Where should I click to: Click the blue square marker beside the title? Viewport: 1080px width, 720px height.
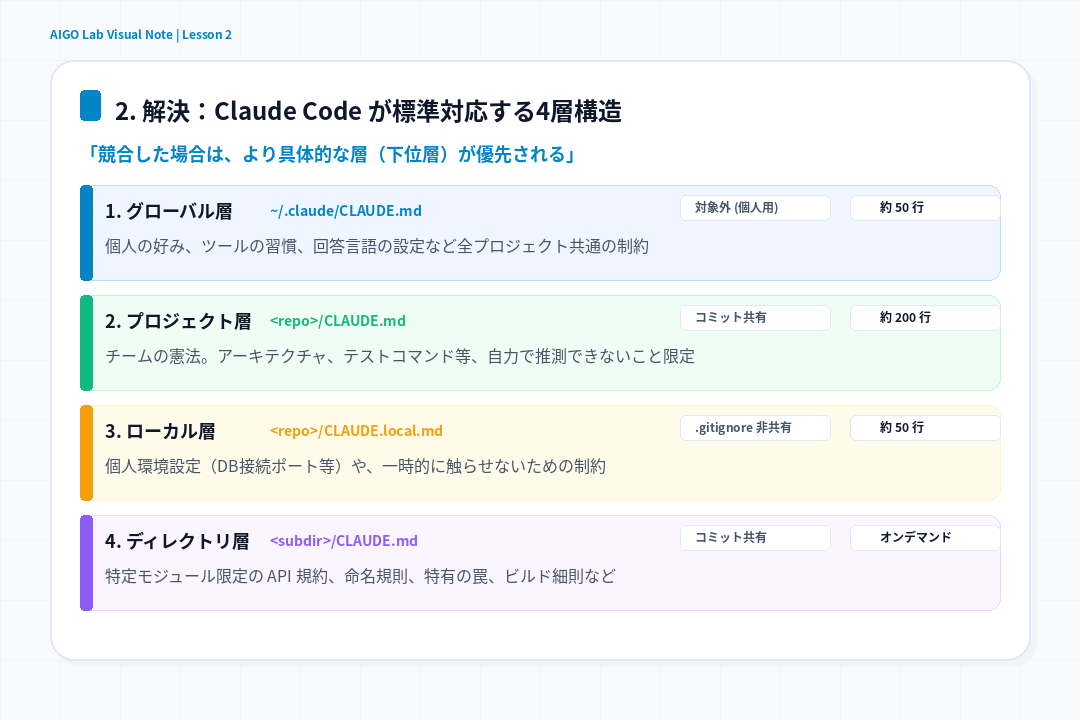point(90,105)
